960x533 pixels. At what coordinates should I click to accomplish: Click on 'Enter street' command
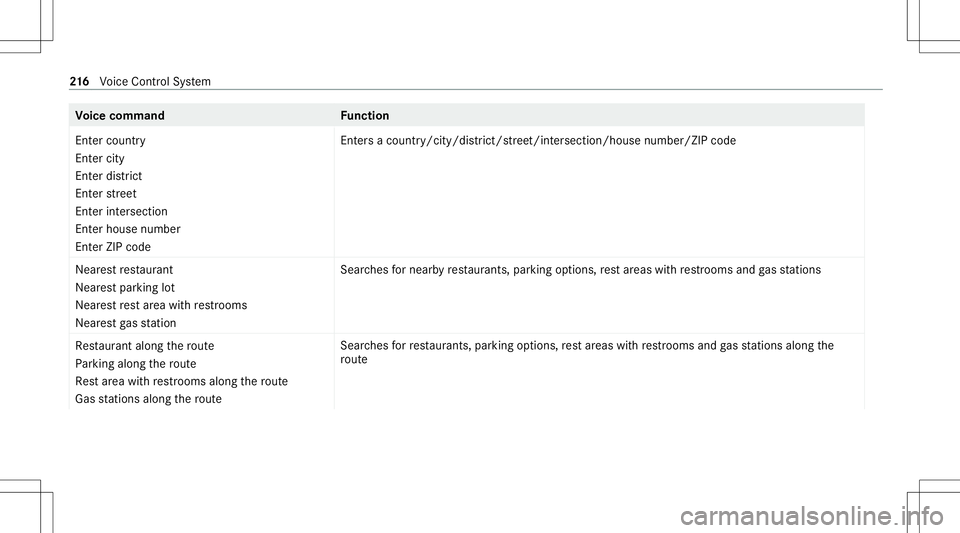click(x=106, y=194)
